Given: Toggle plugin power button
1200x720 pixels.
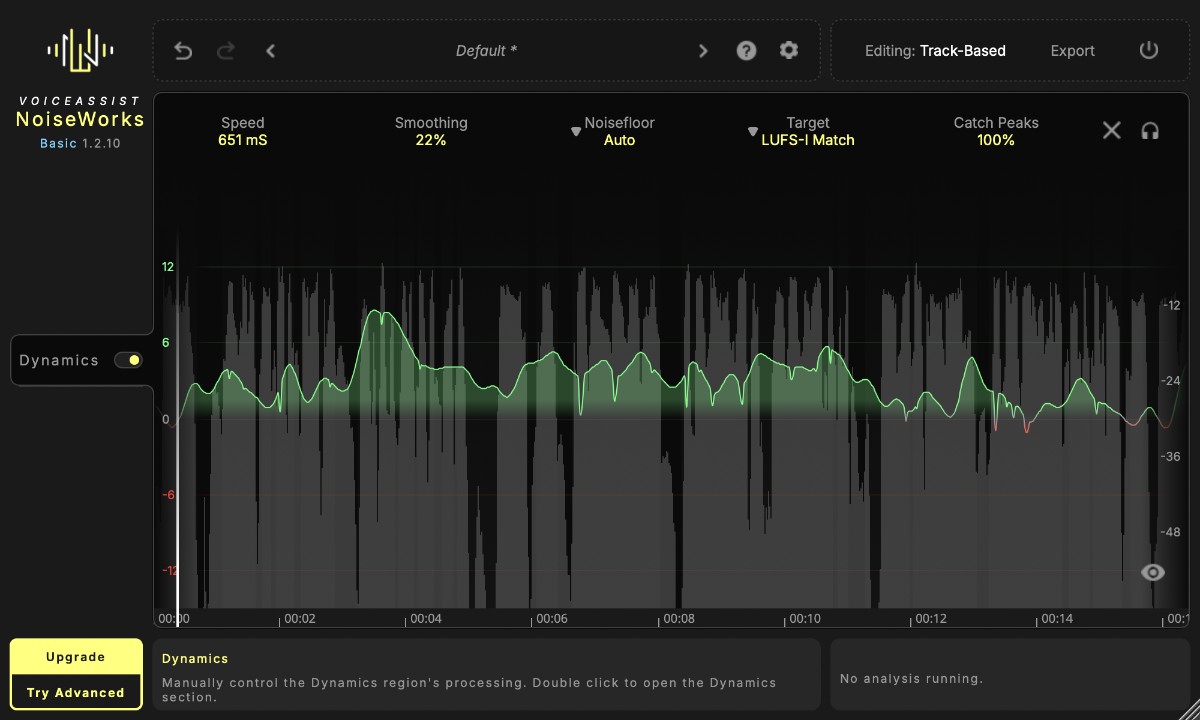Looking at the screenshot, I should [x=1148, y=51].
